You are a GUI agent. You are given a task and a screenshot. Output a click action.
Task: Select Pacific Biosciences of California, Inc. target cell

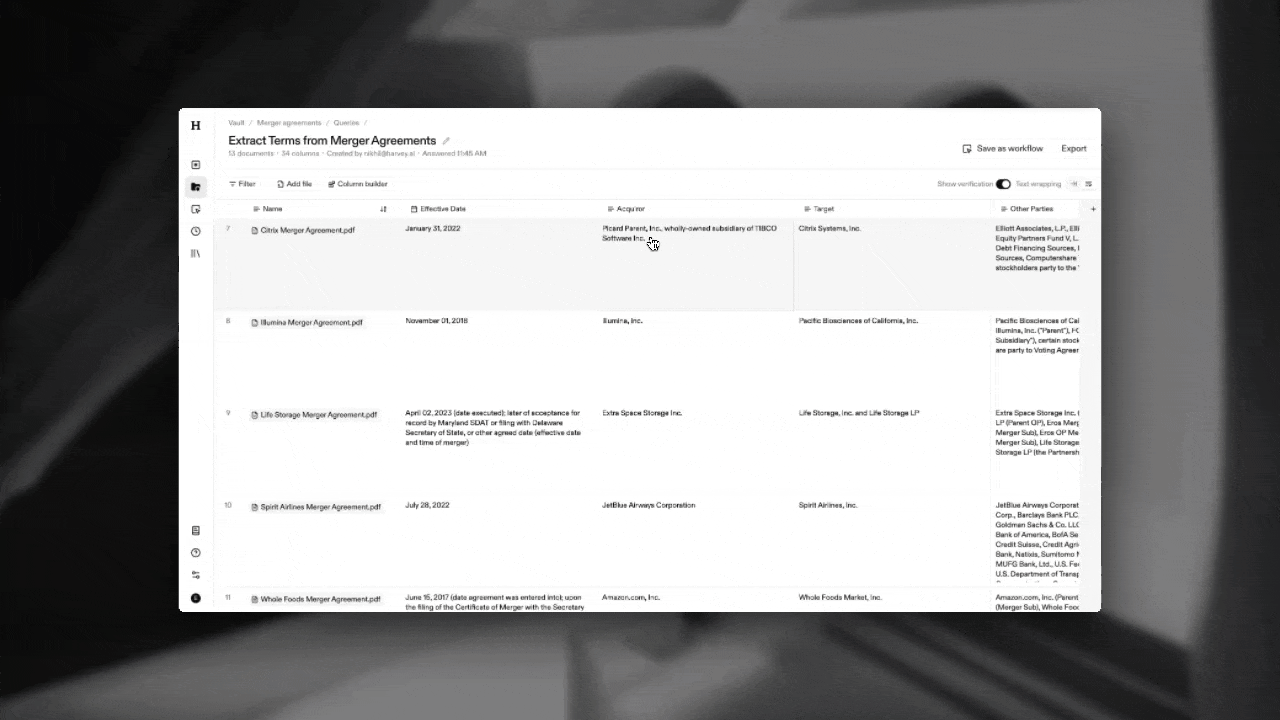coord(892,357)
